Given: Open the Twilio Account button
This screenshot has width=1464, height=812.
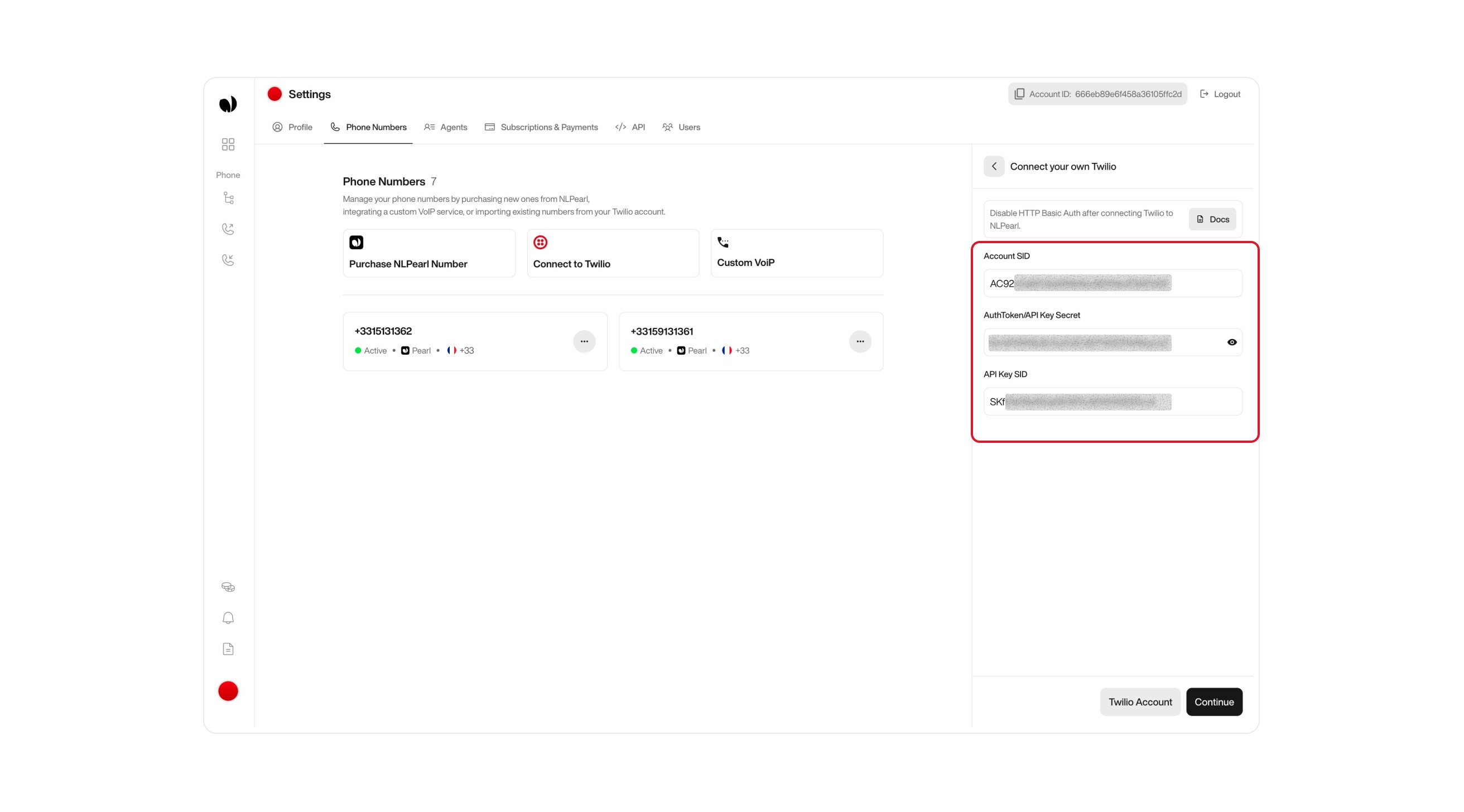Looking at the screenshot, I should point(1140,702).
